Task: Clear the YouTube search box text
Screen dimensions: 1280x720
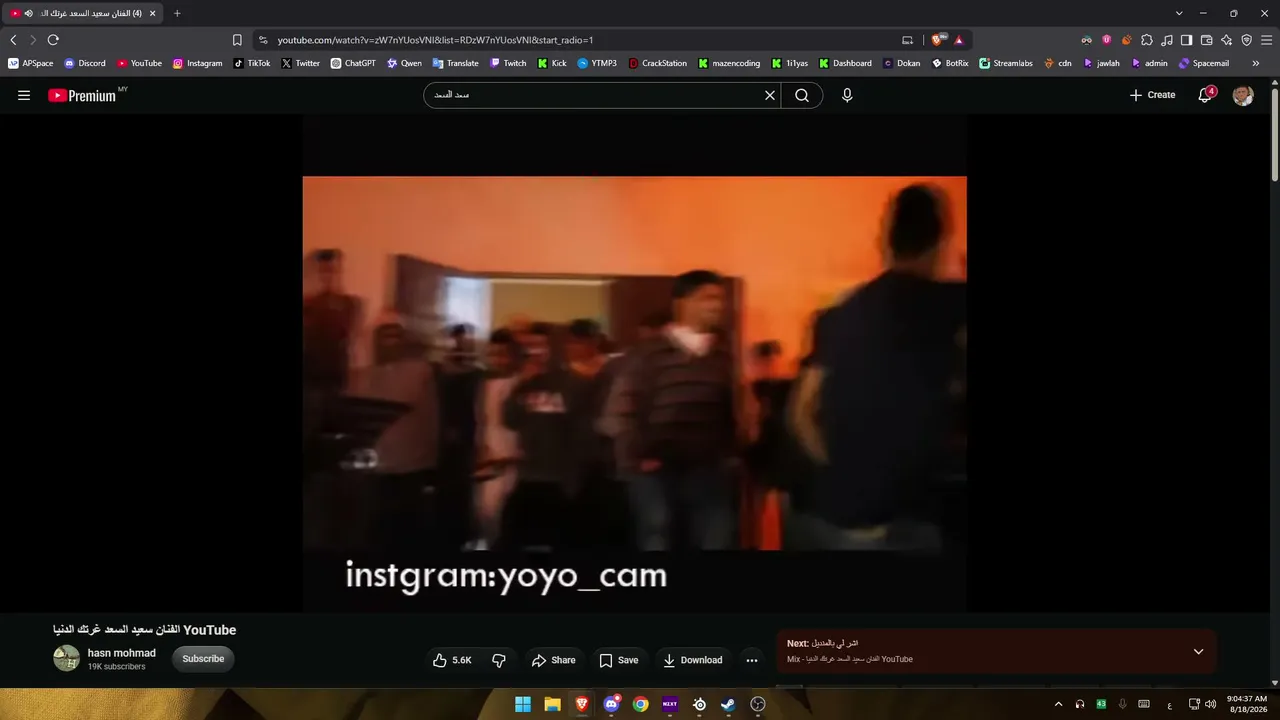Action: pyautogui.click(x=770, y=95)
